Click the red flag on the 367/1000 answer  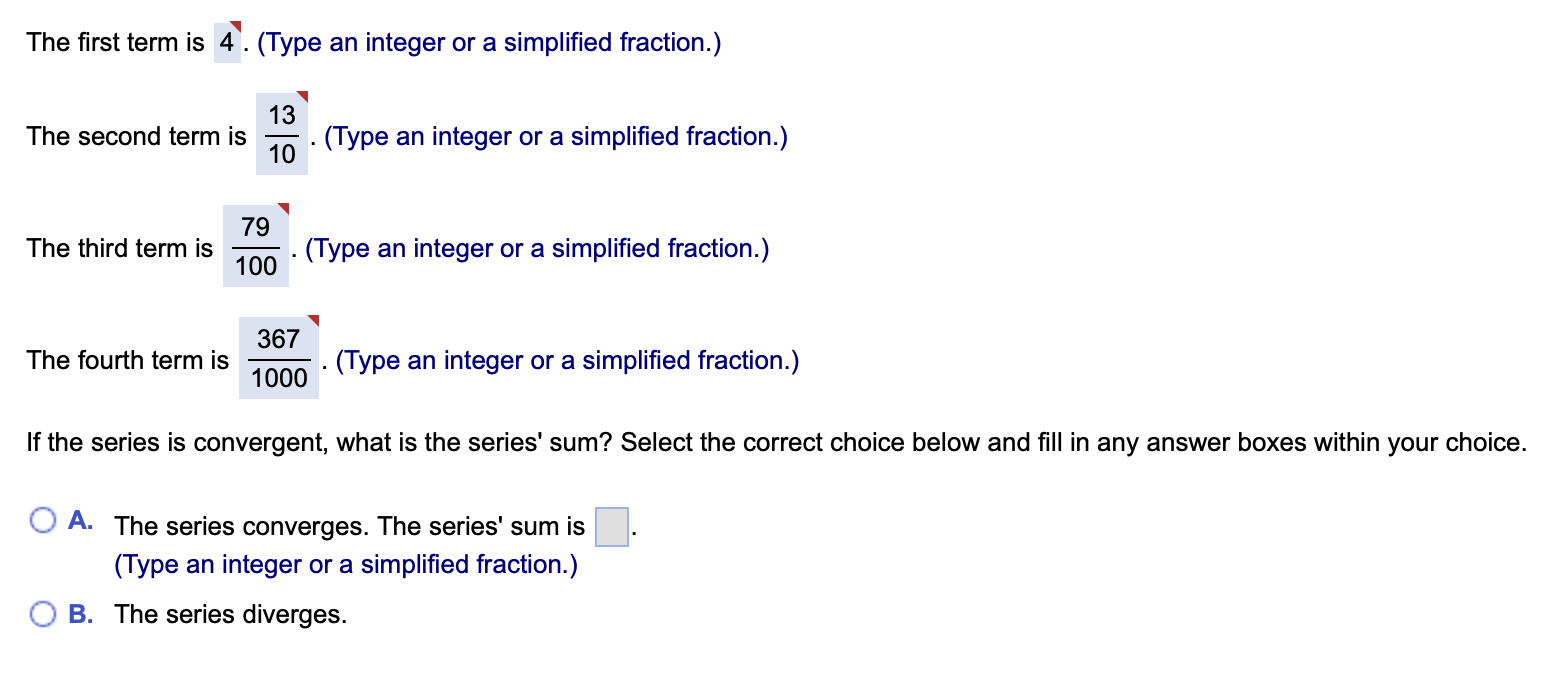pyautogui.click(x=313, y=321)
